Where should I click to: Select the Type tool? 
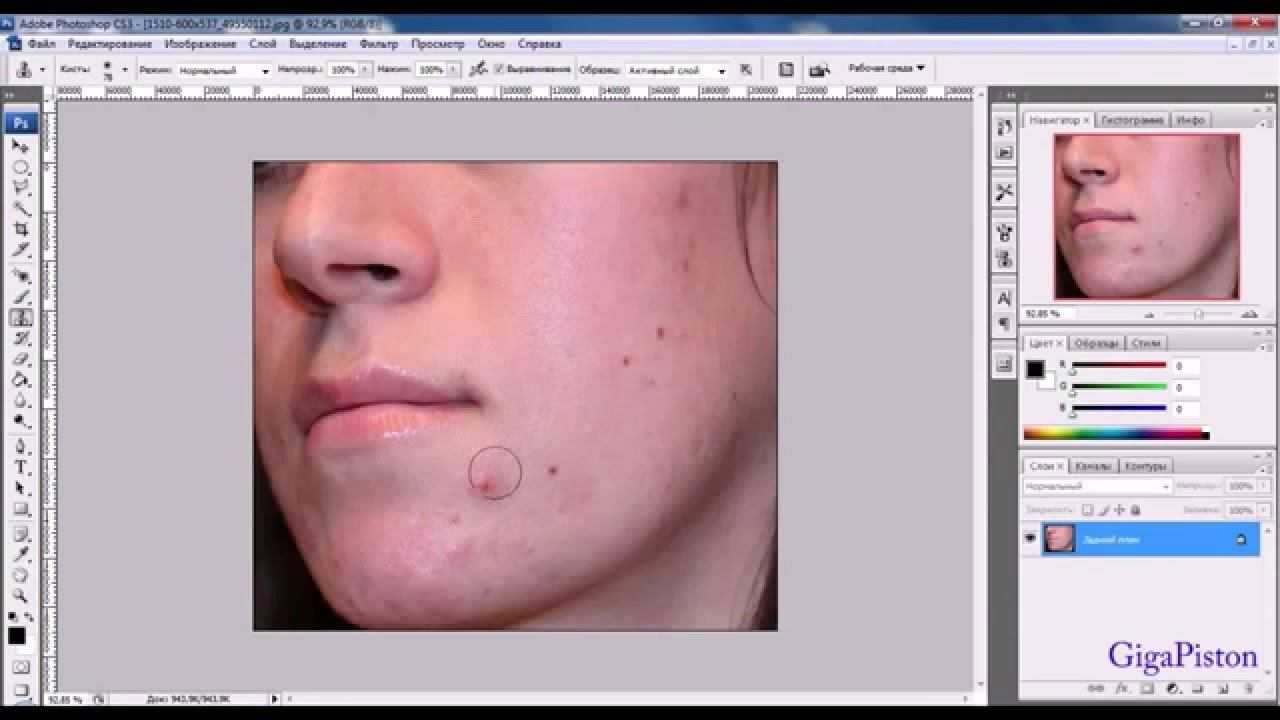click(21, 468)
